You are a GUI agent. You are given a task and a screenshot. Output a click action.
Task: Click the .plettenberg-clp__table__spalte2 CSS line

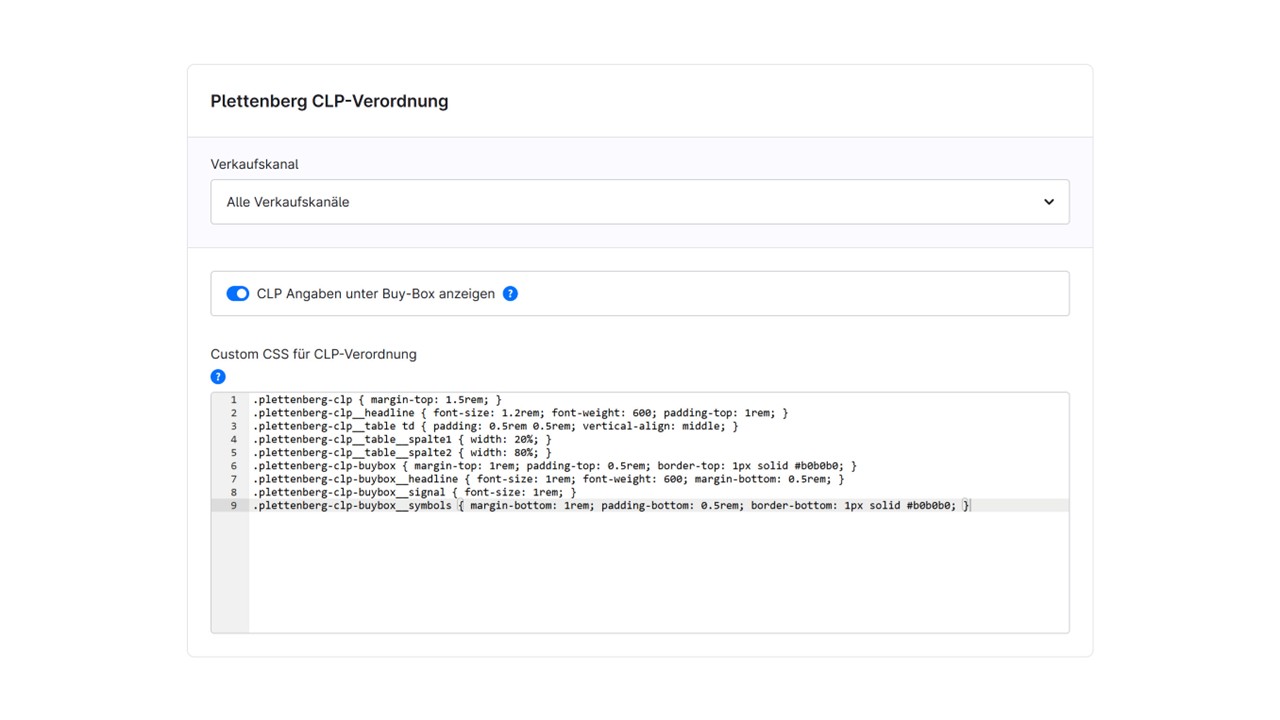(401, 453)
